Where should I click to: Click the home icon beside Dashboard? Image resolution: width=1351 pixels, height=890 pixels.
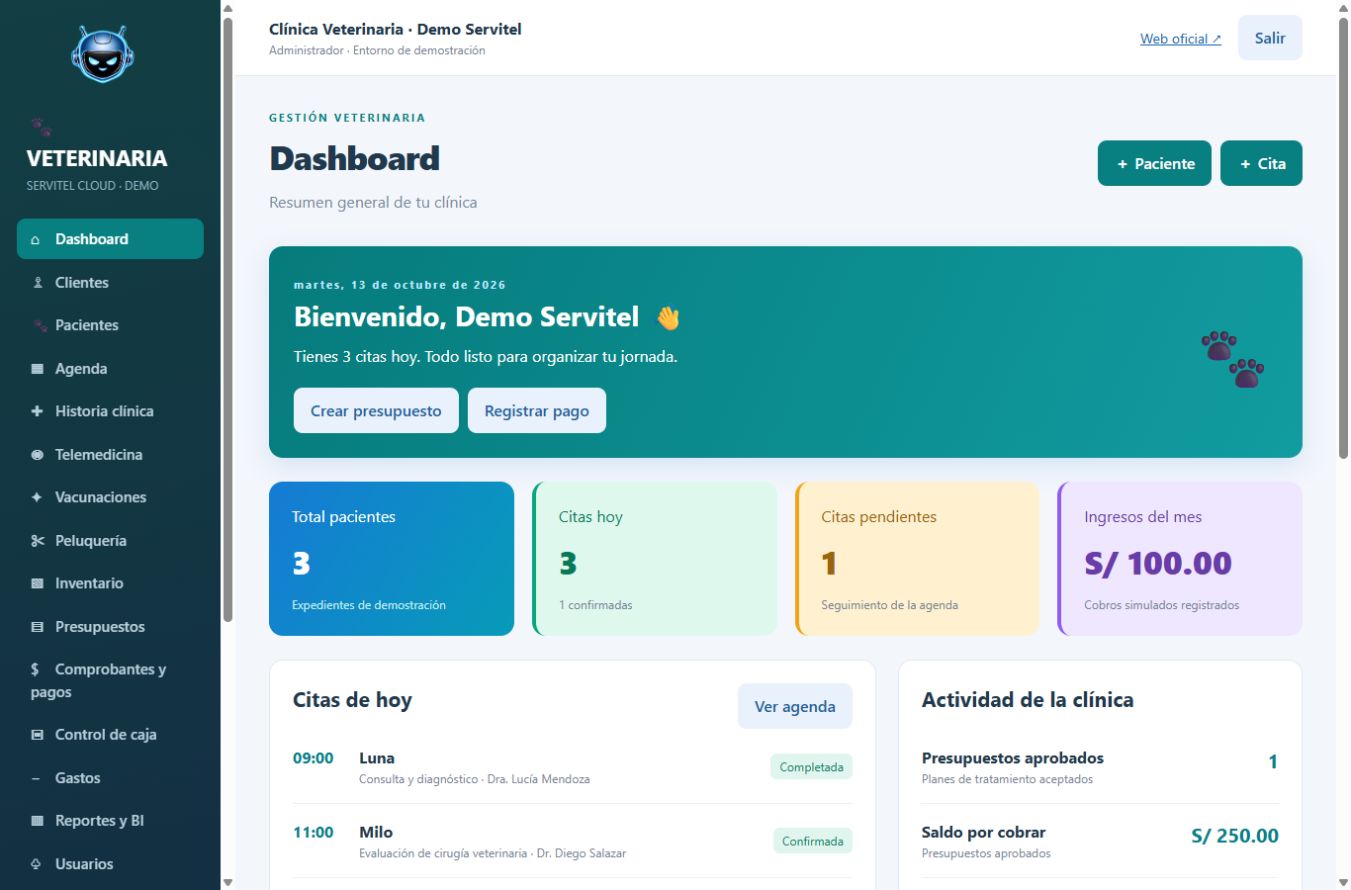[36, 240]
